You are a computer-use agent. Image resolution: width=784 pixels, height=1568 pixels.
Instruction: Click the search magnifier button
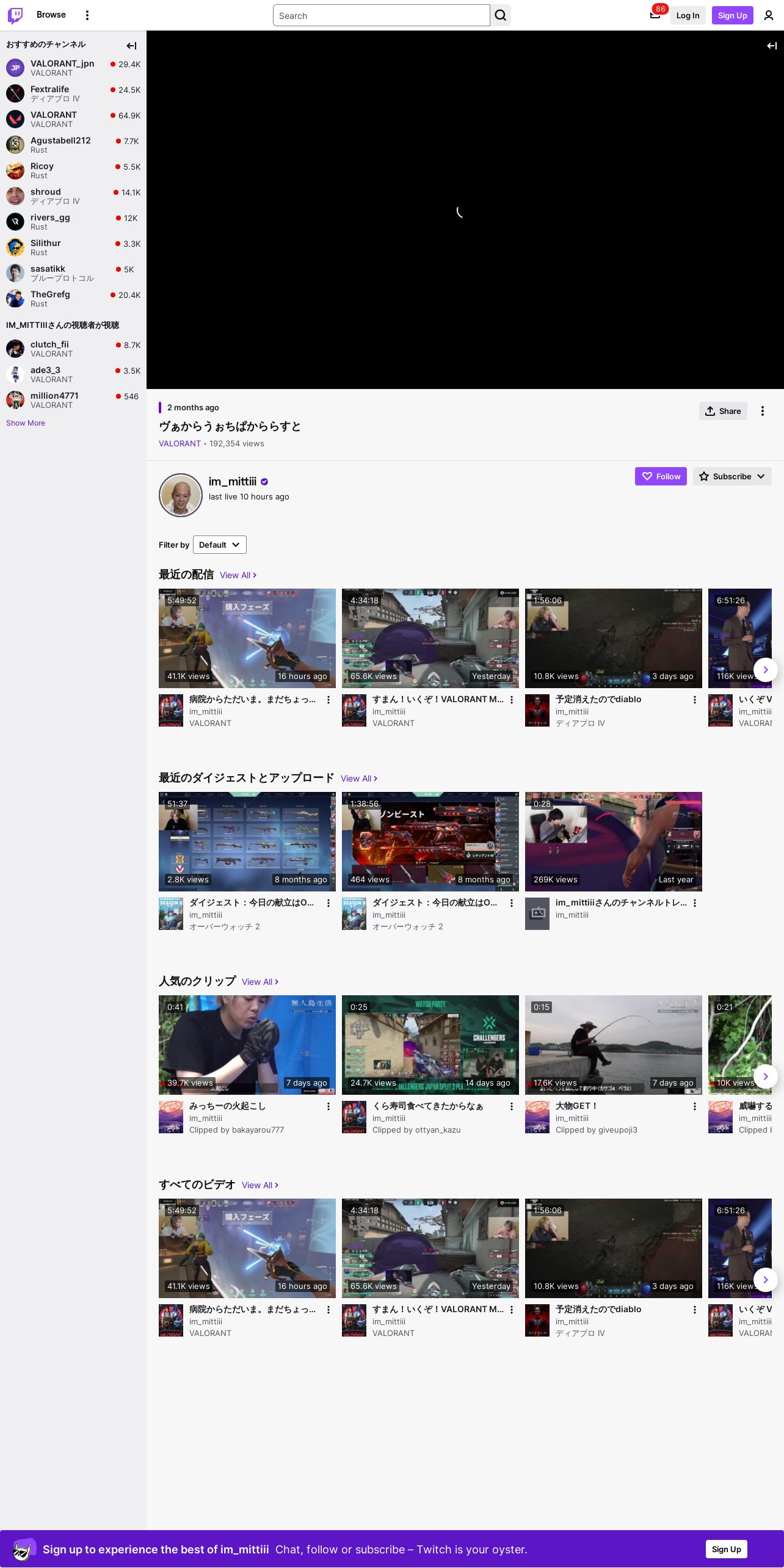click(x=501, y=15)
